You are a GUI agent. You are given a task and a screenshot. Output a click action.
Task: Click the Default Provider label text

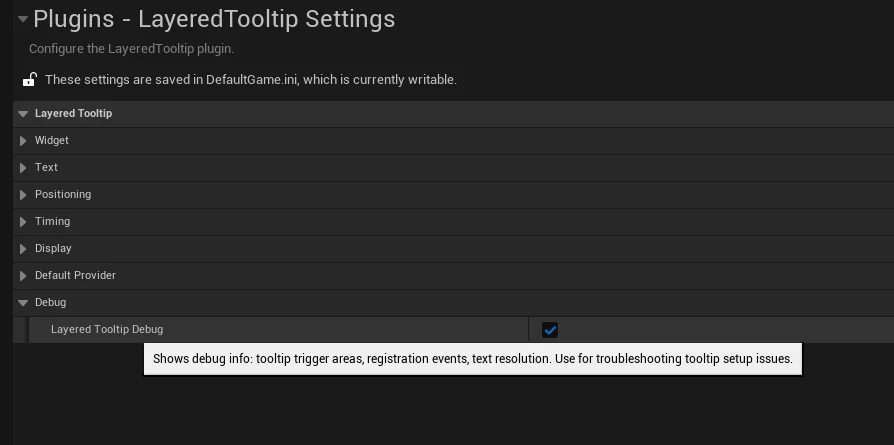tap(75, 275)
